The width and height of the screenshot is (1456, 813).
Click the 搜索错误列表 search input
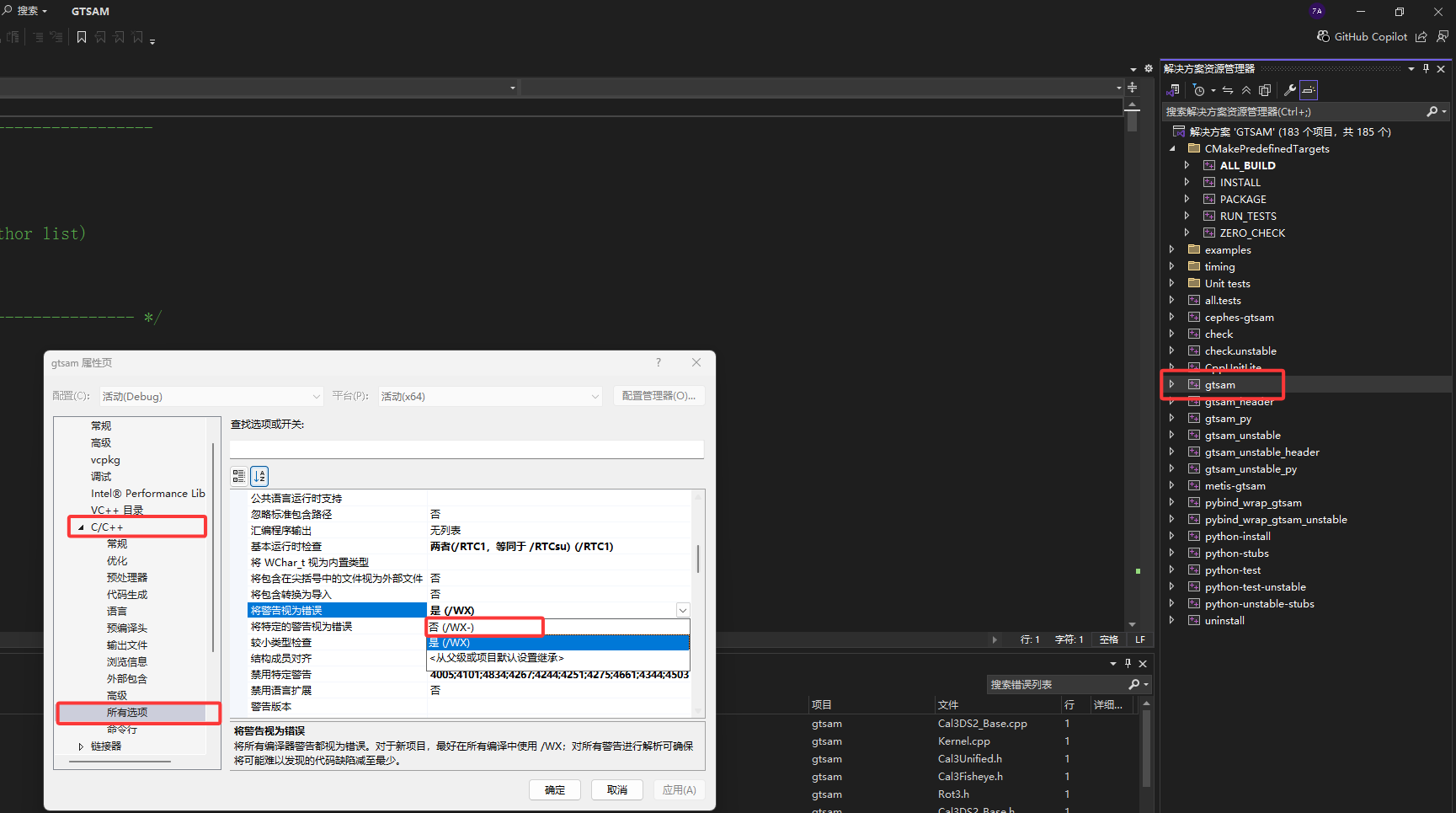[1056, 684]
